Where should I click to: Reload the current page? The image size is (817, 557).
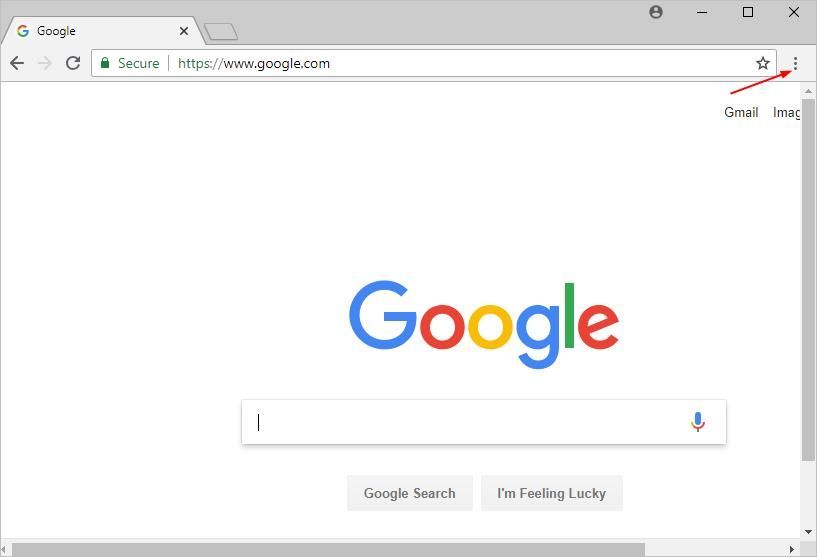pos(73,63)
